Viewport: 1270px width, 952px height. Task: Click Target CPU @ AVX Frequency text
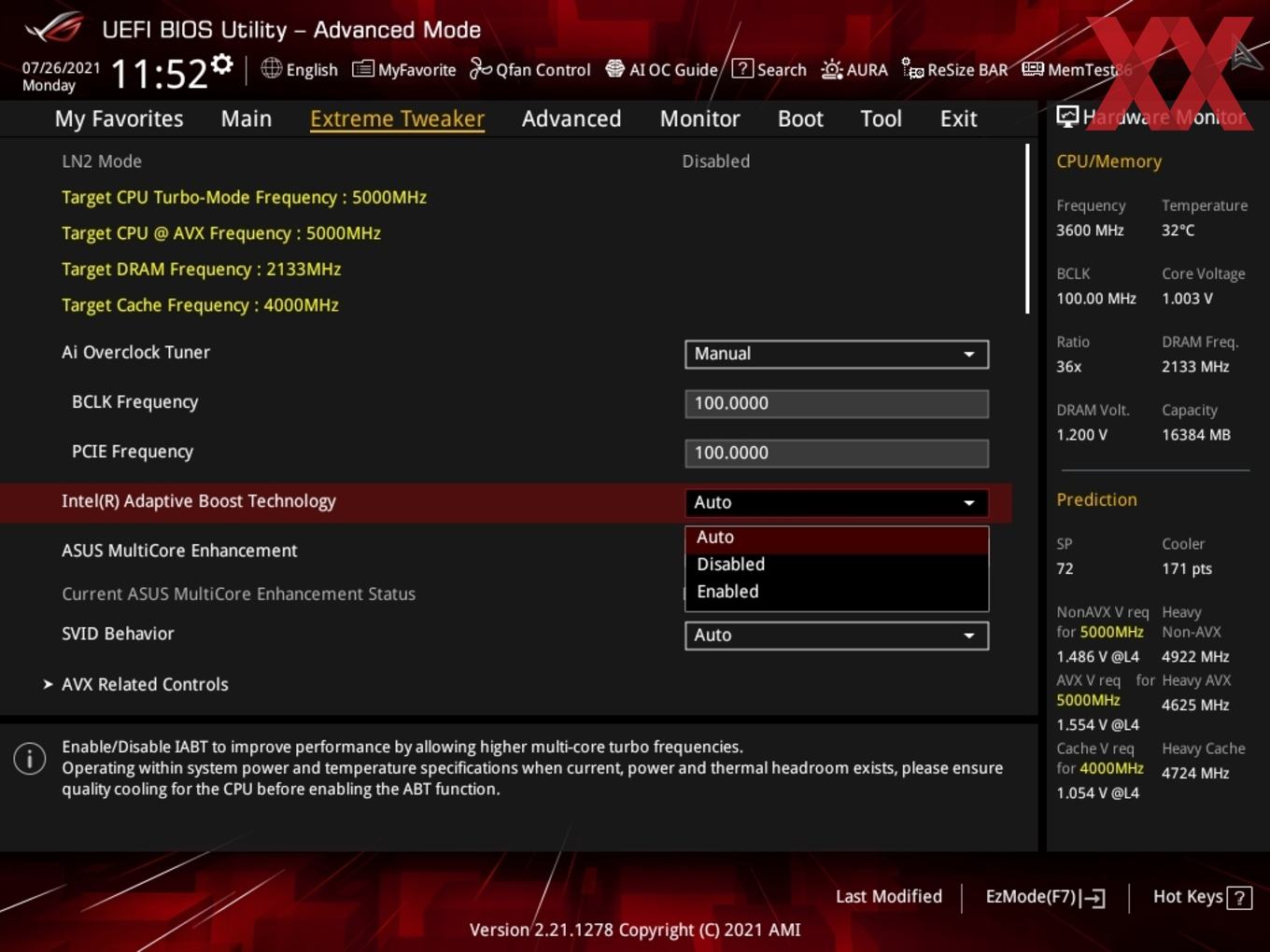tap(221, 233)
